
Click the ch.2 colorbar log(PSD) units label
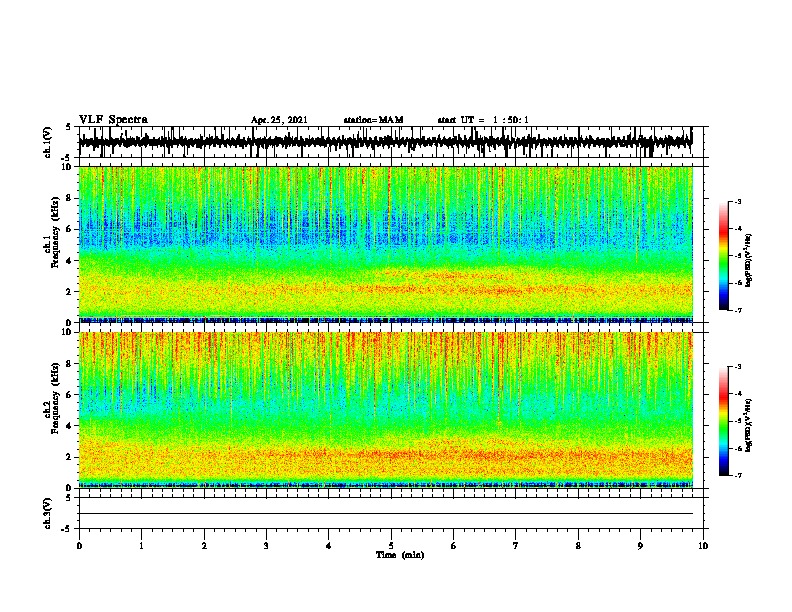pos(748,425)
